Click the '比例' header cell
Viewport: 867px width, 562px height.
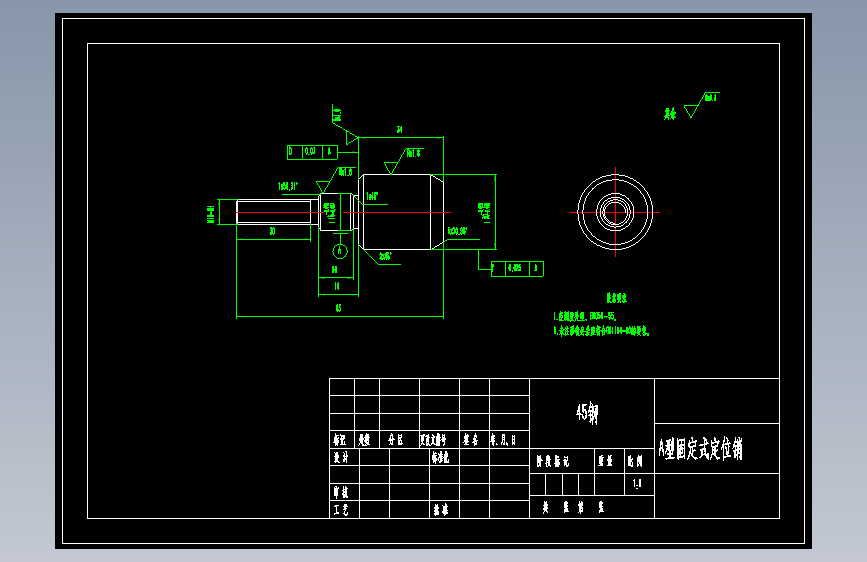[639, 461]
